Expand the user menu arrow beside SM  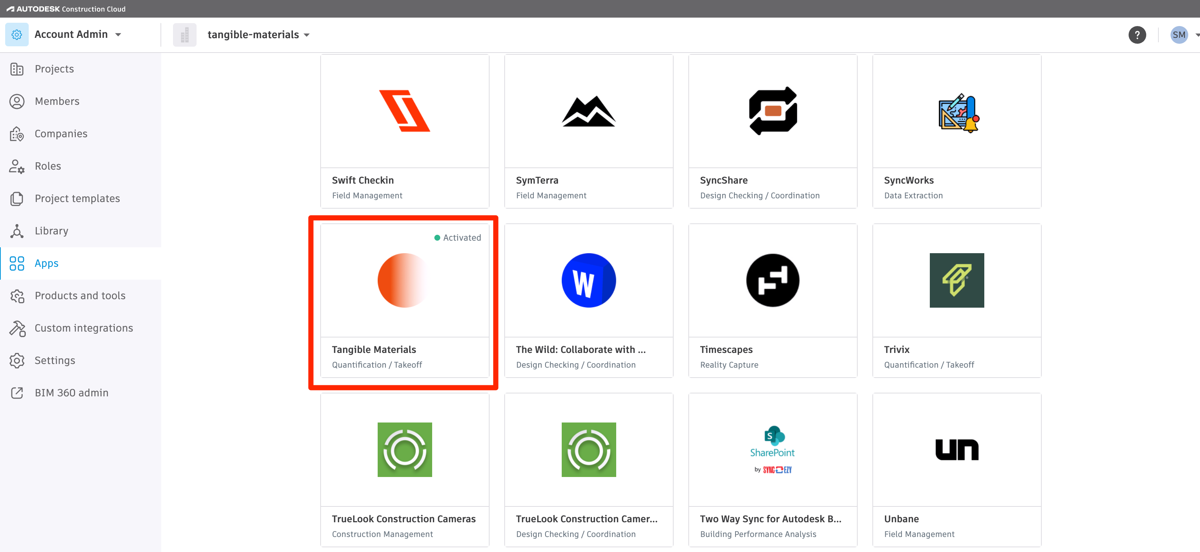coord(1197,35)
